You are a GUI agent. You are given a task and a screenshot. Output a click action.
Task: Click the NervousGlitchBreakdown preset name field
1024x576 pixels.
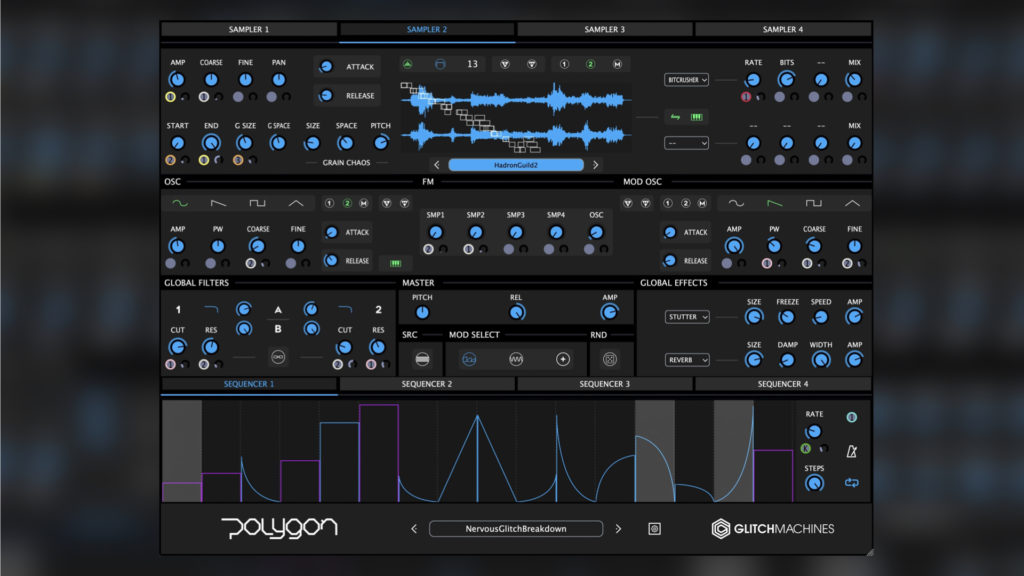coord(516,529)
